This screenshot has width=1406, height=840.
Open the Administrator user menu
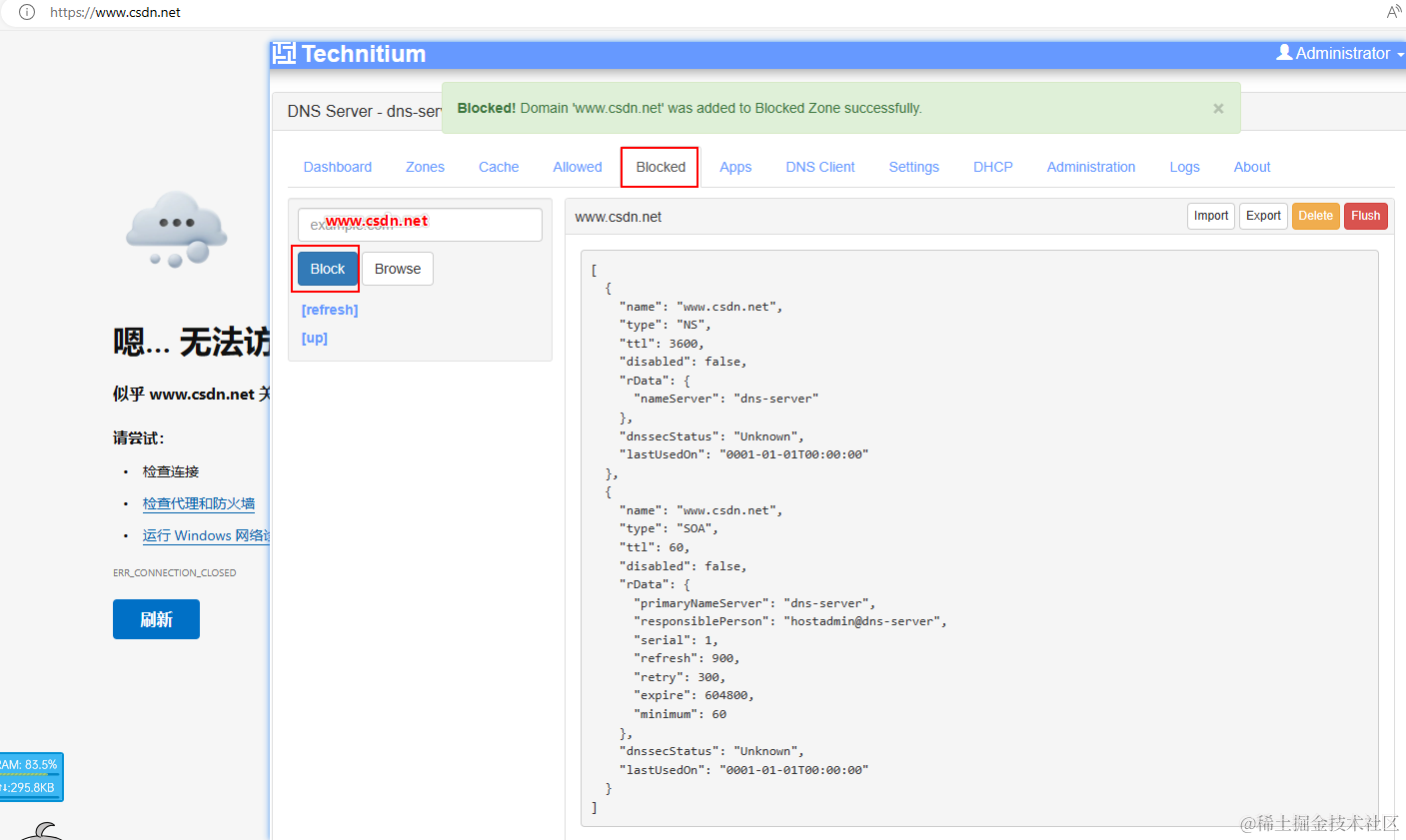coord(1340,53)
